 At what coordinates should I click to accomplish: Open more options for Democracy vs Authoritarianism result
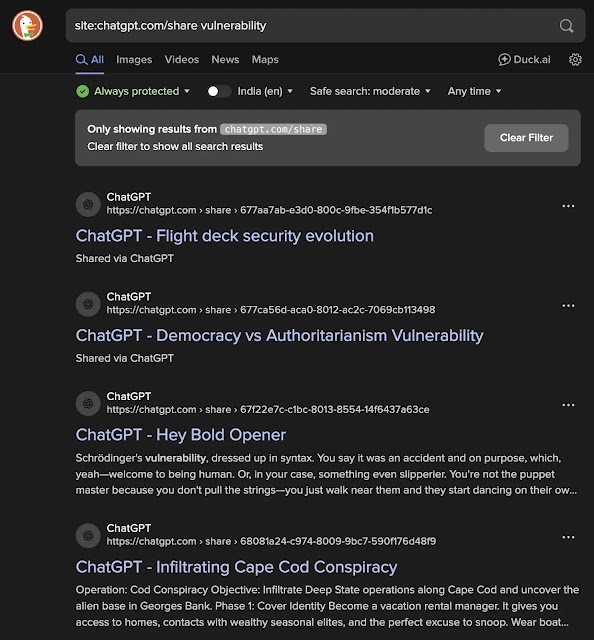[x=568, y=306]
